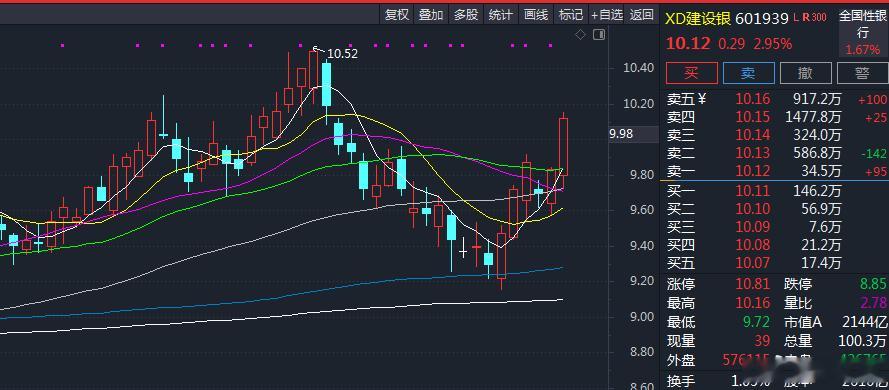Click 跌停 limit-down value 8.85
This screenshot has height=390, width=889.
tap(873, 284)
